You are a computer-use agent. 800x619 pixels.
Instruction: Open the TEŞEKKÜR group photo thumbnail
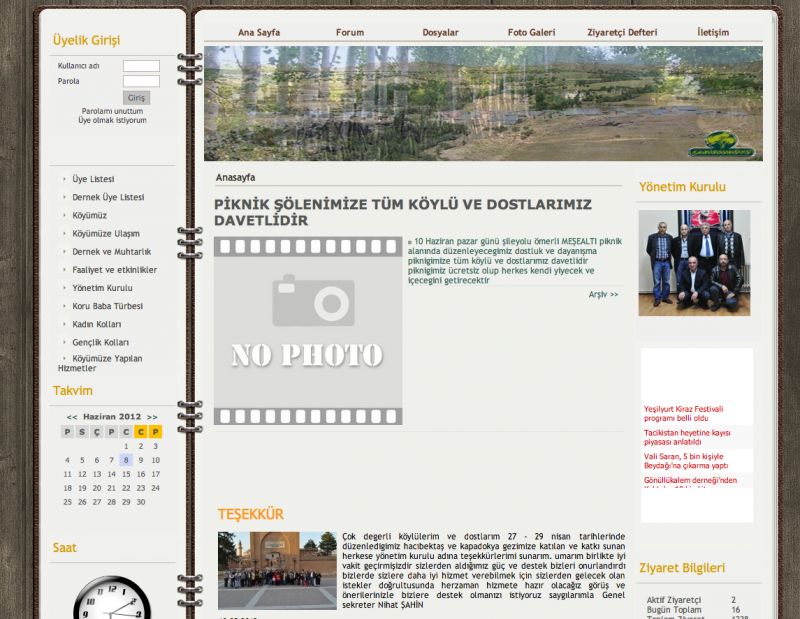coord(277,571)
